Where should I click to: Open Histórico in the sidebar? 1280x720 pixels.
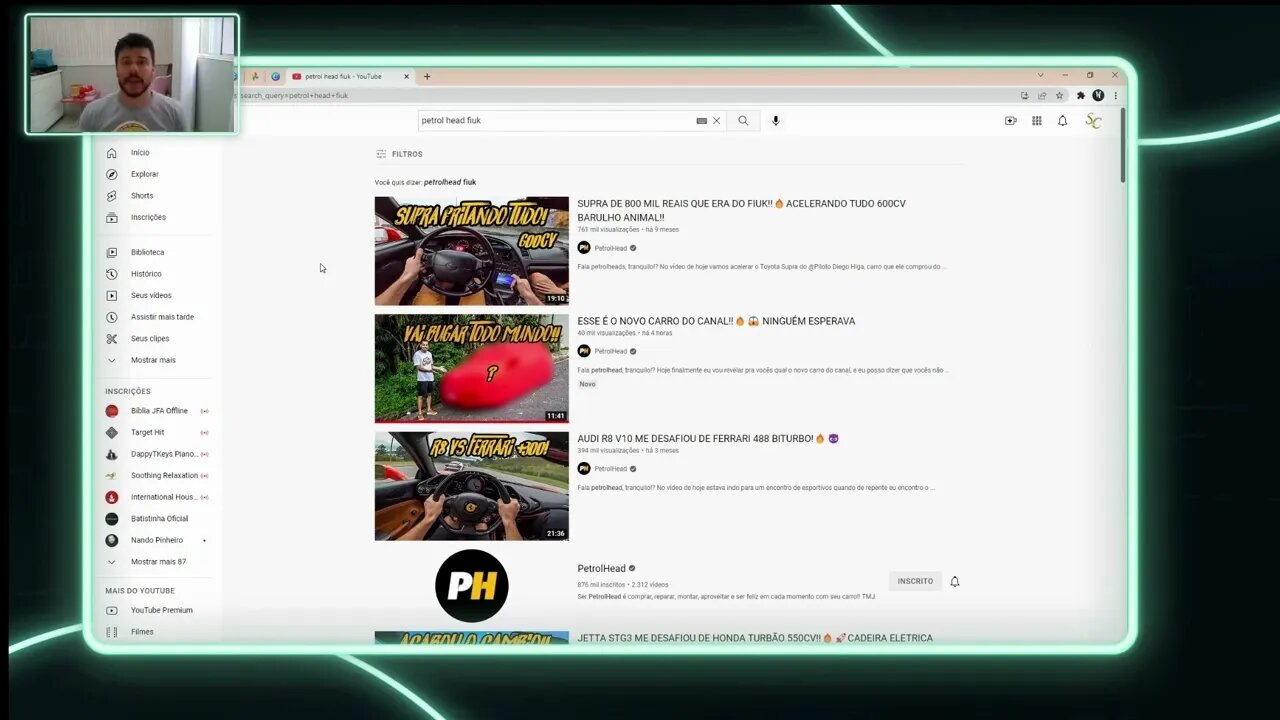(146, 274)
